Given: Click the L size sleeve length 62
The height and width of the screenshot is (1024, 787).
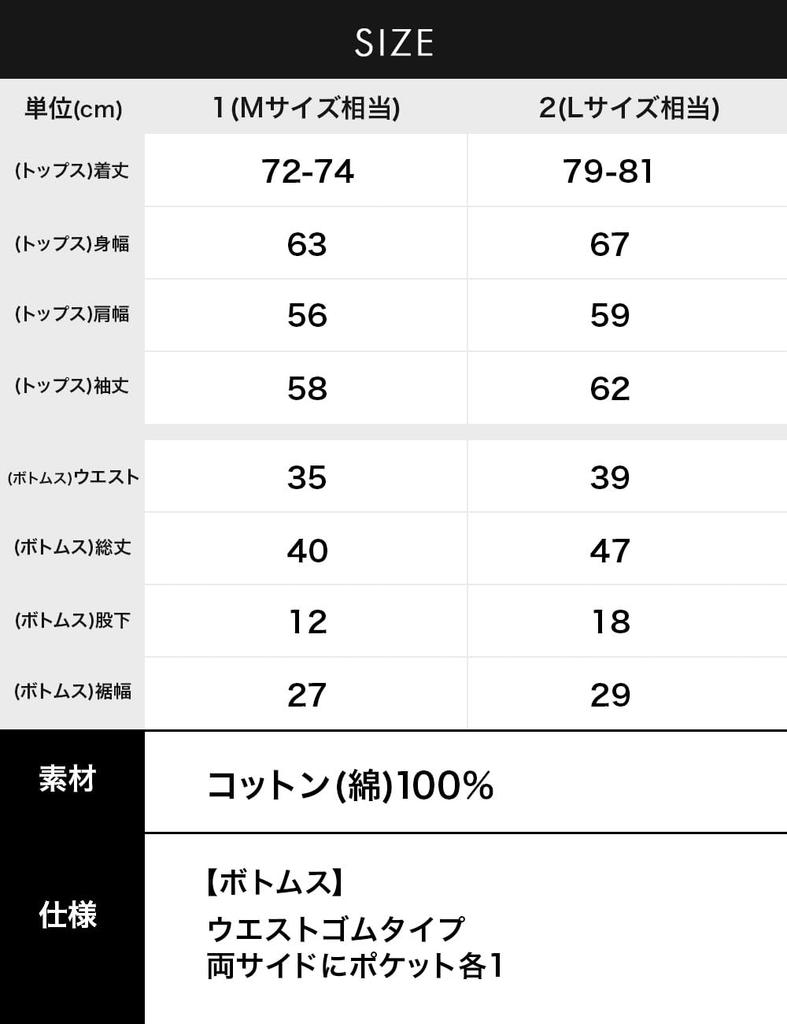Looking at the screenshot, I should [x=609, y=388].
